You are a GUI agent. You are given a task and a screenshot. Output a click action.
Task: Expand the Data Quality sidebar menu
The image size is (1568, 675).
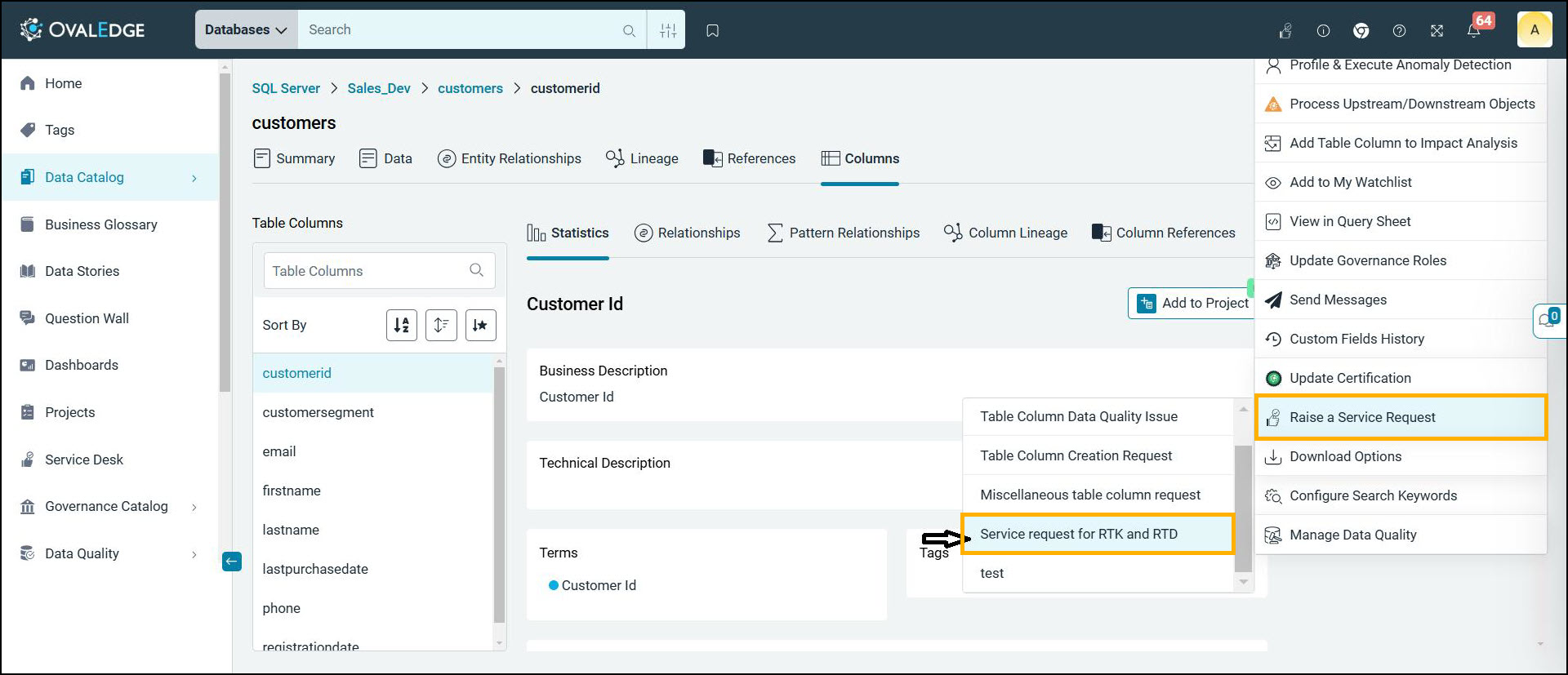coord(194,554)
